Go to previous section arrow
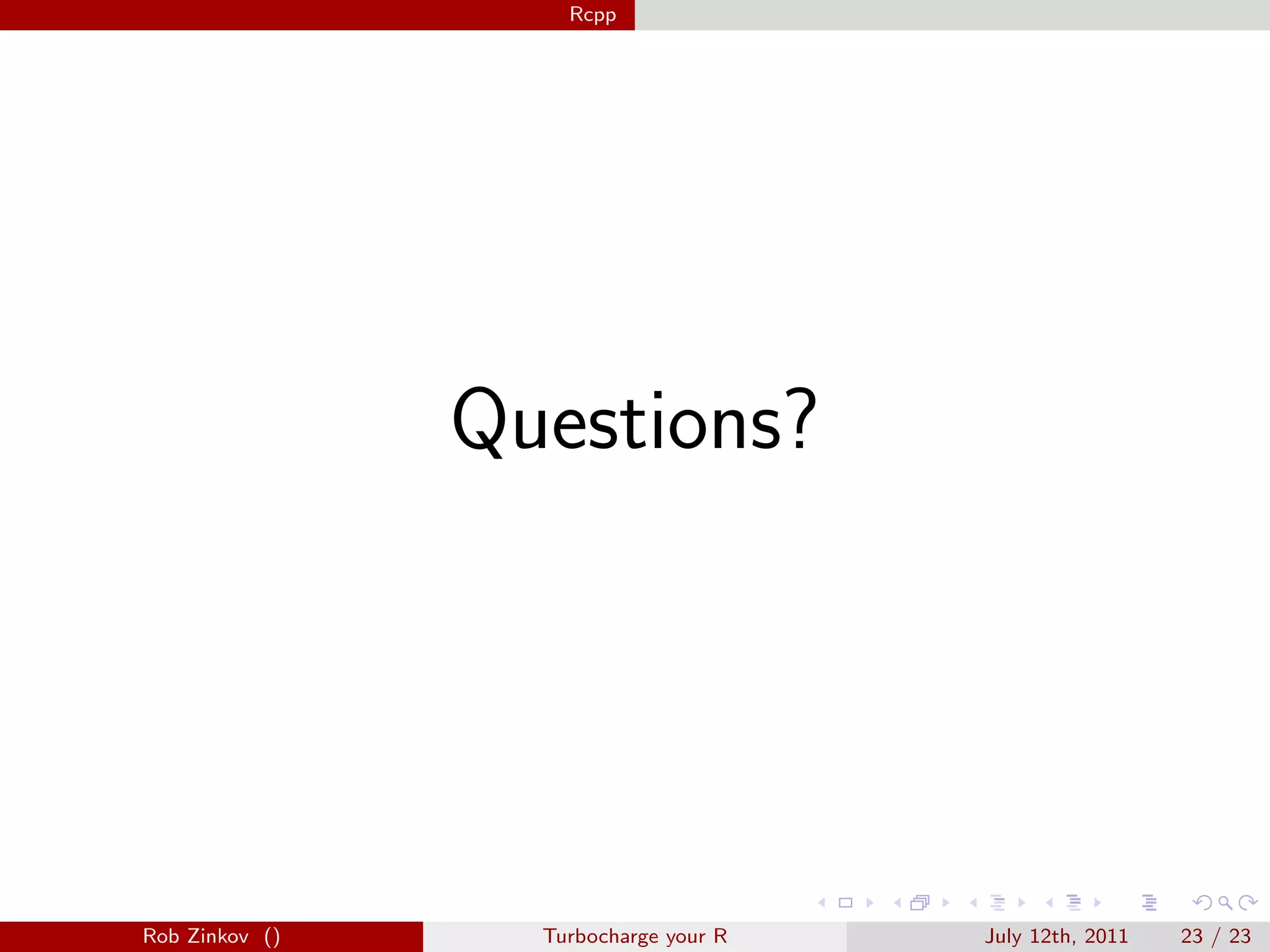Screen dimensions: 1270x952 [1049, 903]
